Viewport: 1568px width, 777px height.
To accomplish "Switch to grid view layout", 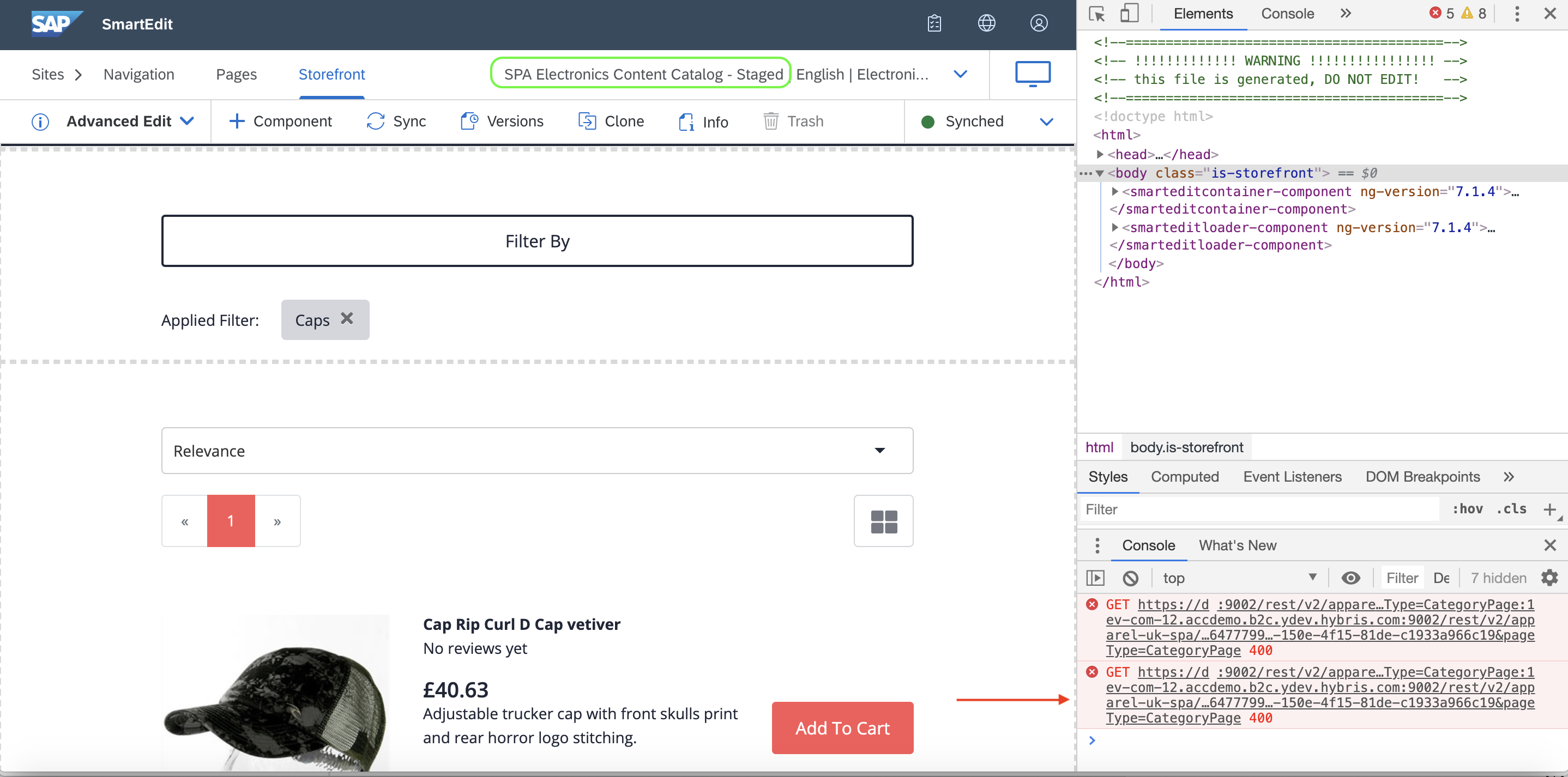I will [x=883, y=521].
